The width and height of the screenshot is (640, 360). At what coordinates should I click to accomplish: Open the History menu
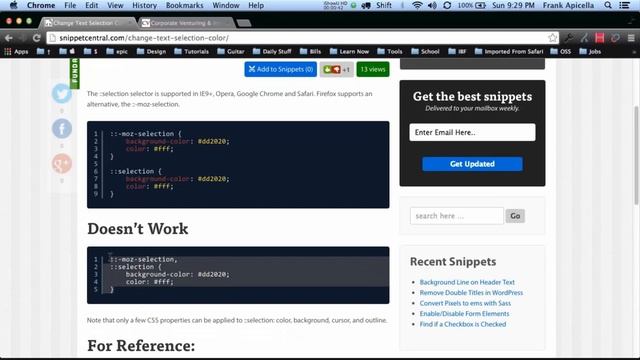click(144, 5)
